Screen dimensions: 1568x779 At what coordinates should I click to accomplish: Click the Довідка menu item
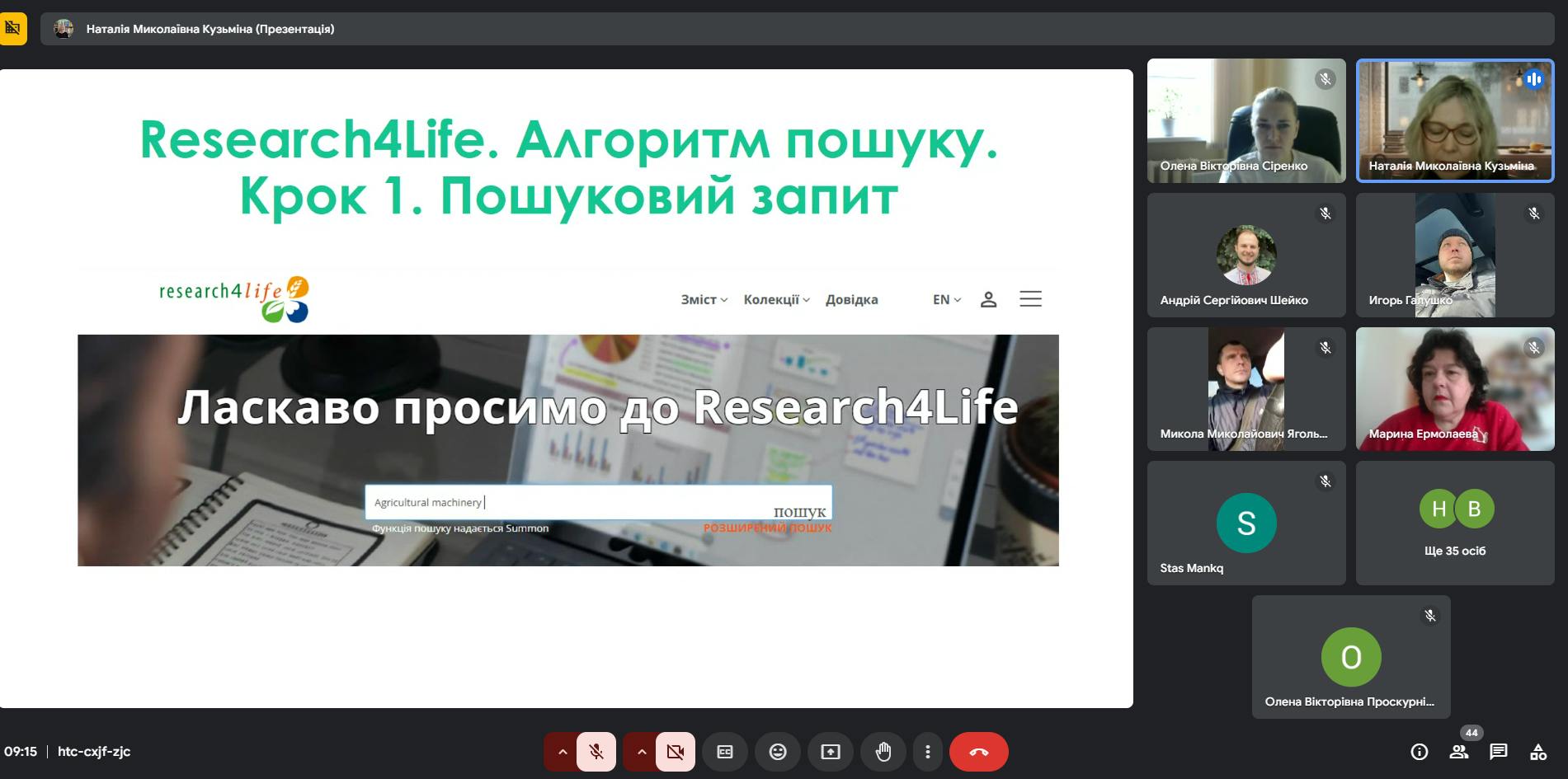[x=852, y=300]
